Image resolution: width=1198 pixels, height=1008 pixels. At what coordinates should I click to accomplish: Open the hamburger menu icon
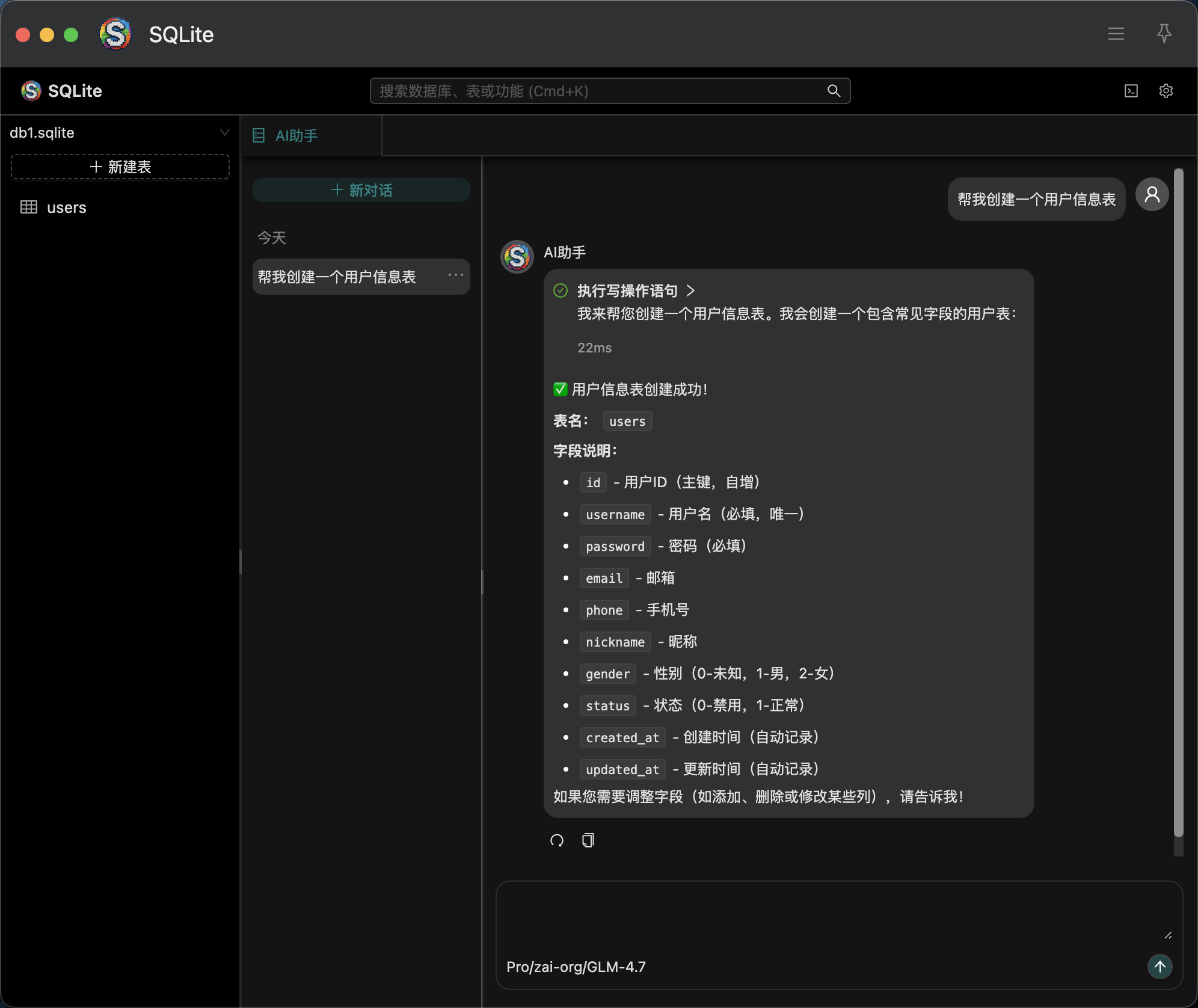pos(1116,34)
